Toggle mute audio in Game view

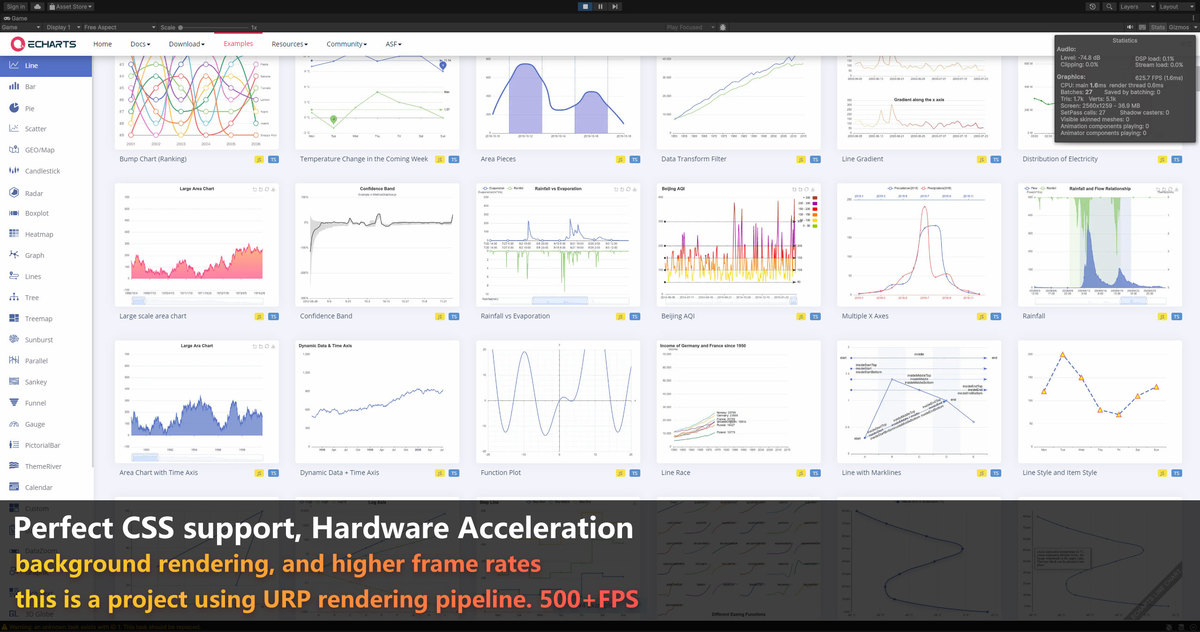1130,27
